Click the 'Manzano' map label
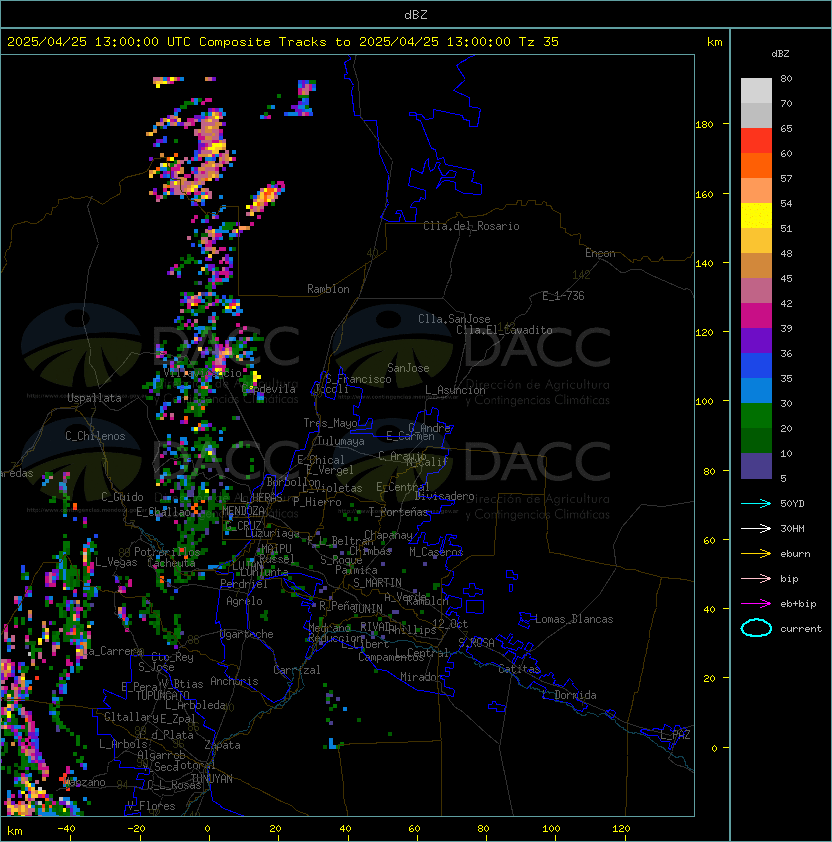 tap(84, 782)
